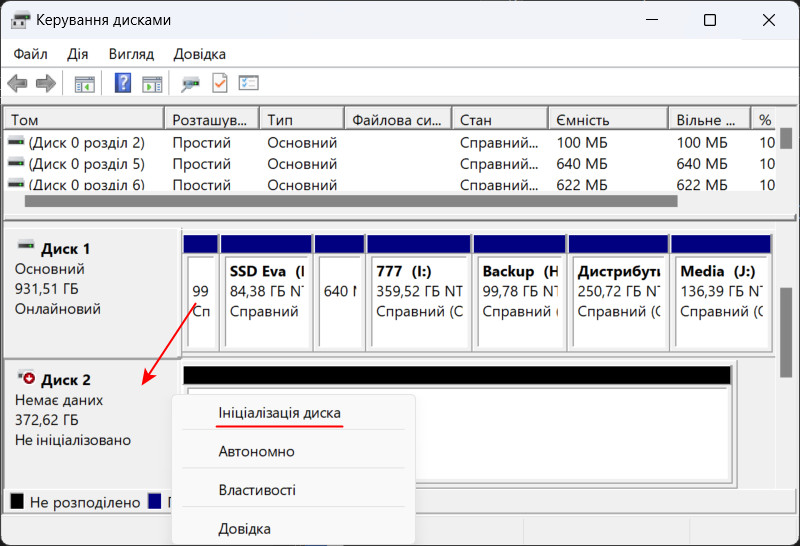
Task: Click the black Не розподілено legend swatch
Action: pos(17,501)
